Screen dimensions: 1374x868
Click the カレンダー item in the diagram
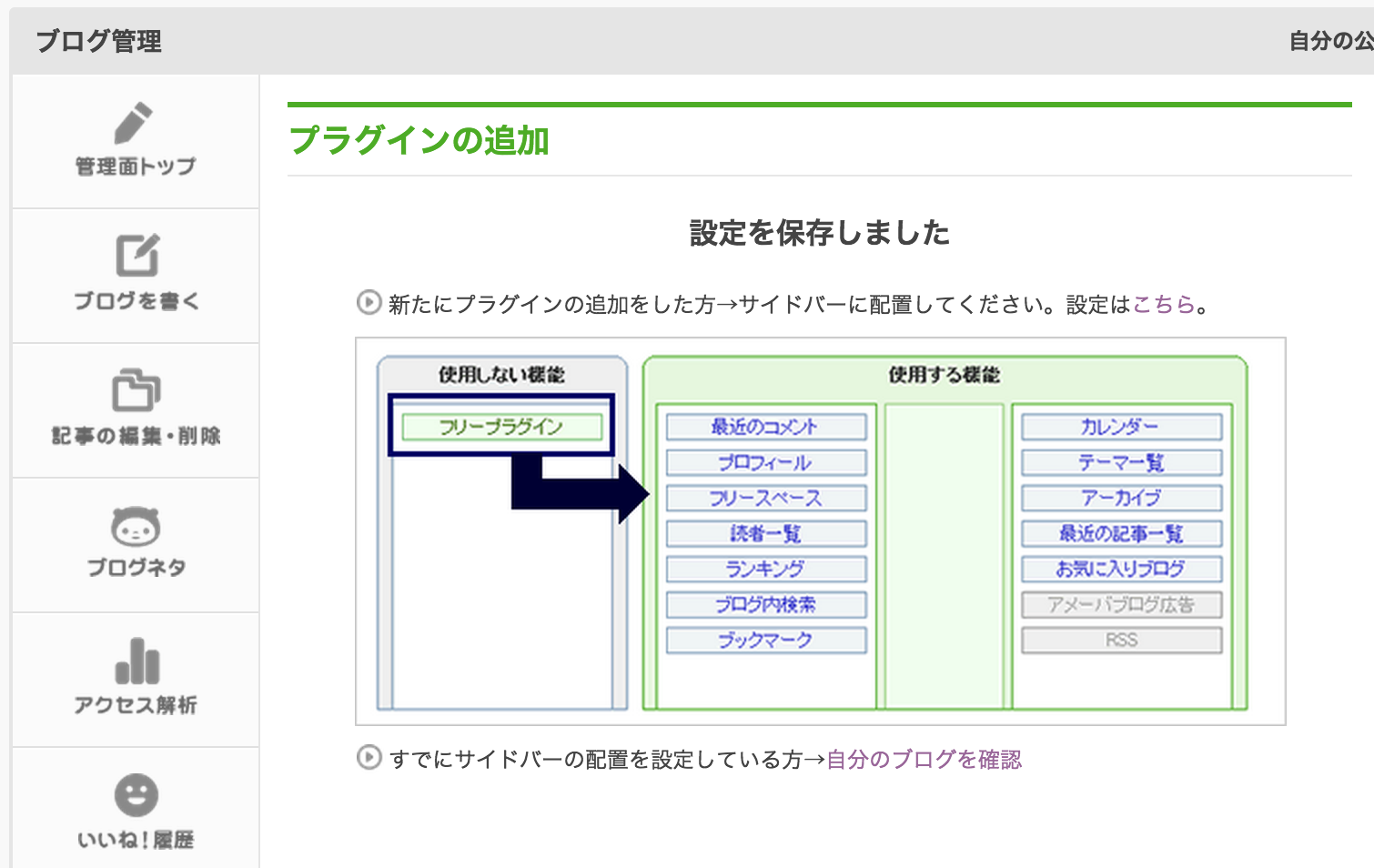1121,427
